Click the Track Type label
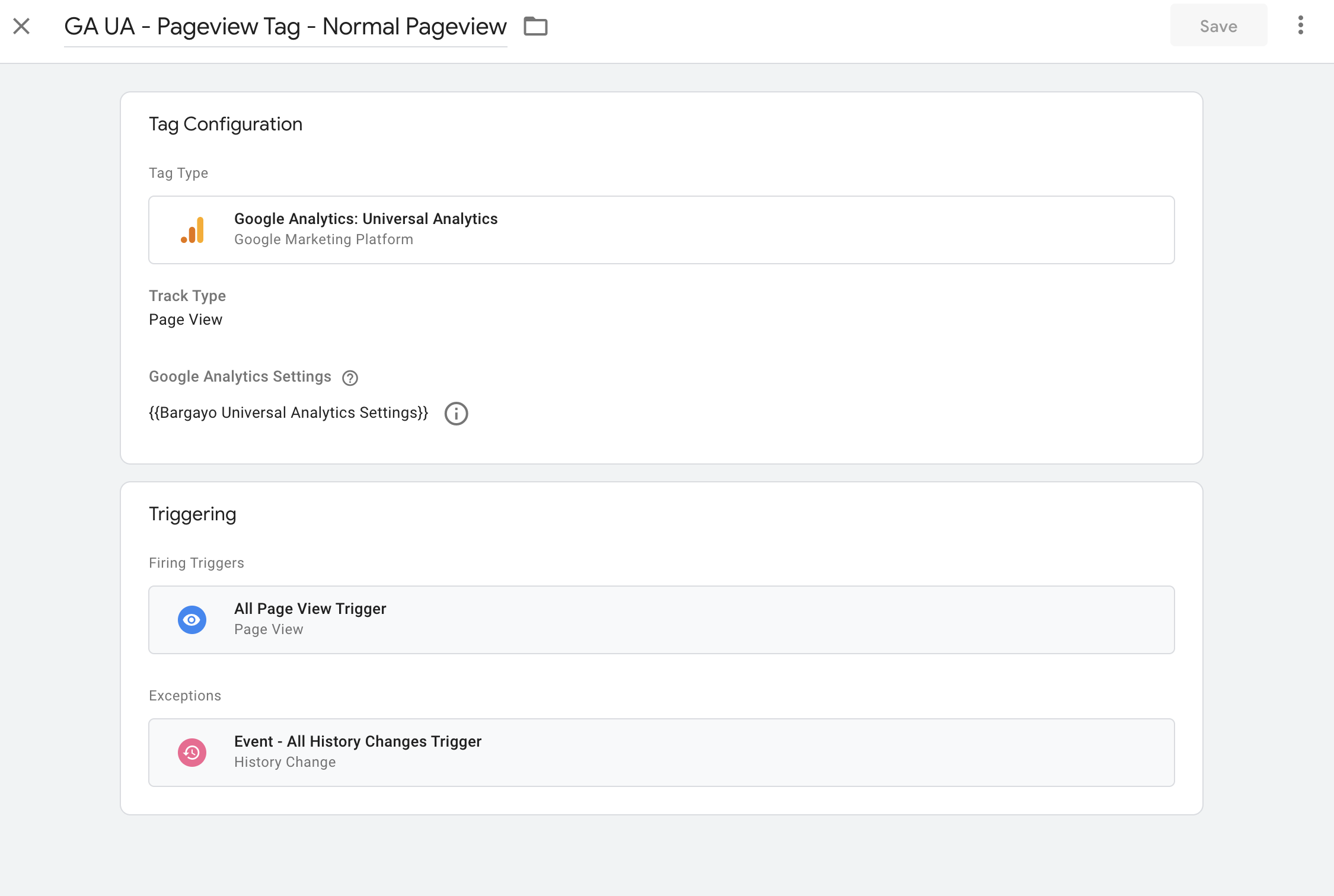The image size is (1334, 896). click(x=187, y=296)
